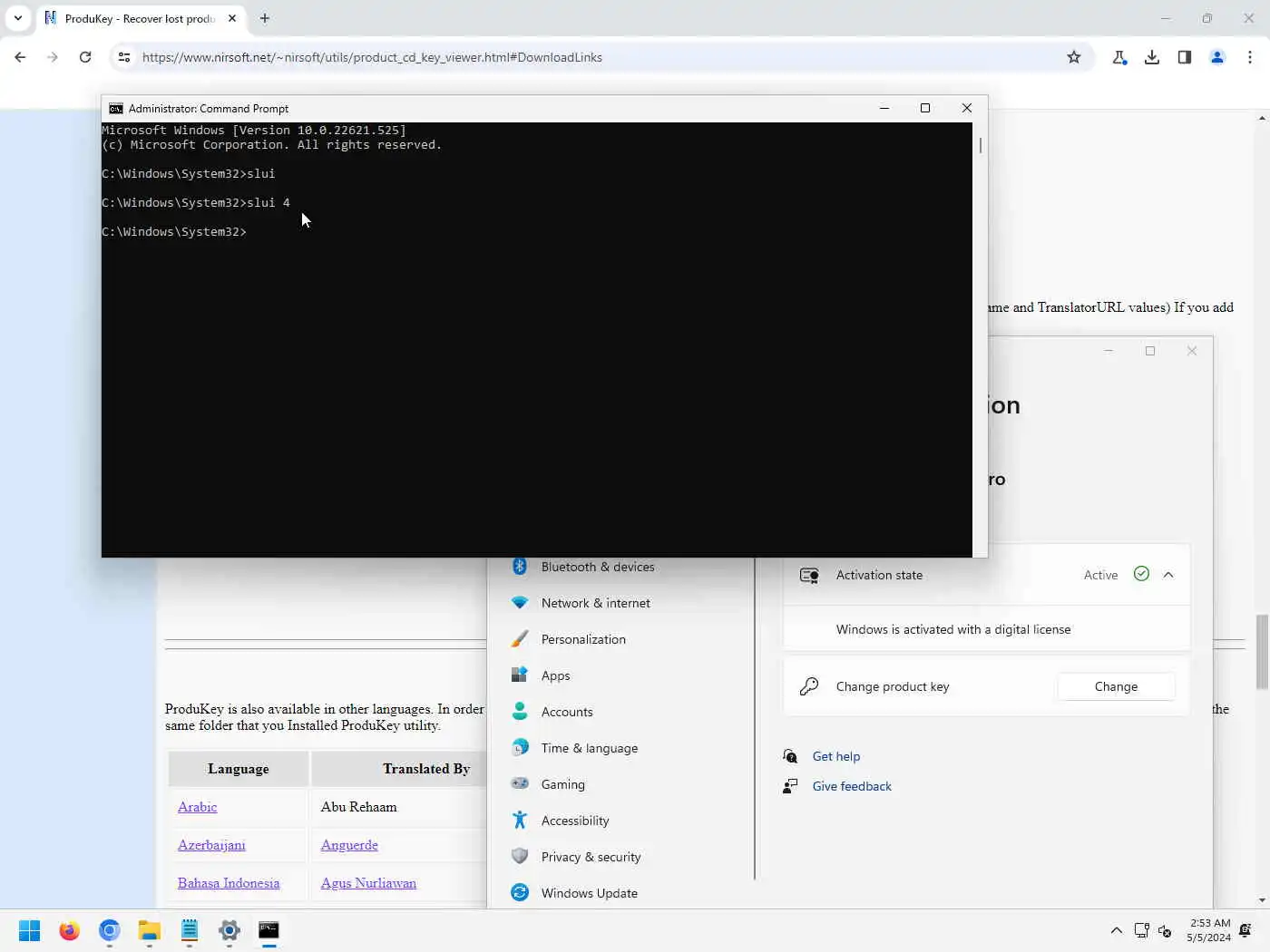Viewport: 1270px width, 952px height.
Task: Click the Change product key button
Action: tap(1116, 686)
